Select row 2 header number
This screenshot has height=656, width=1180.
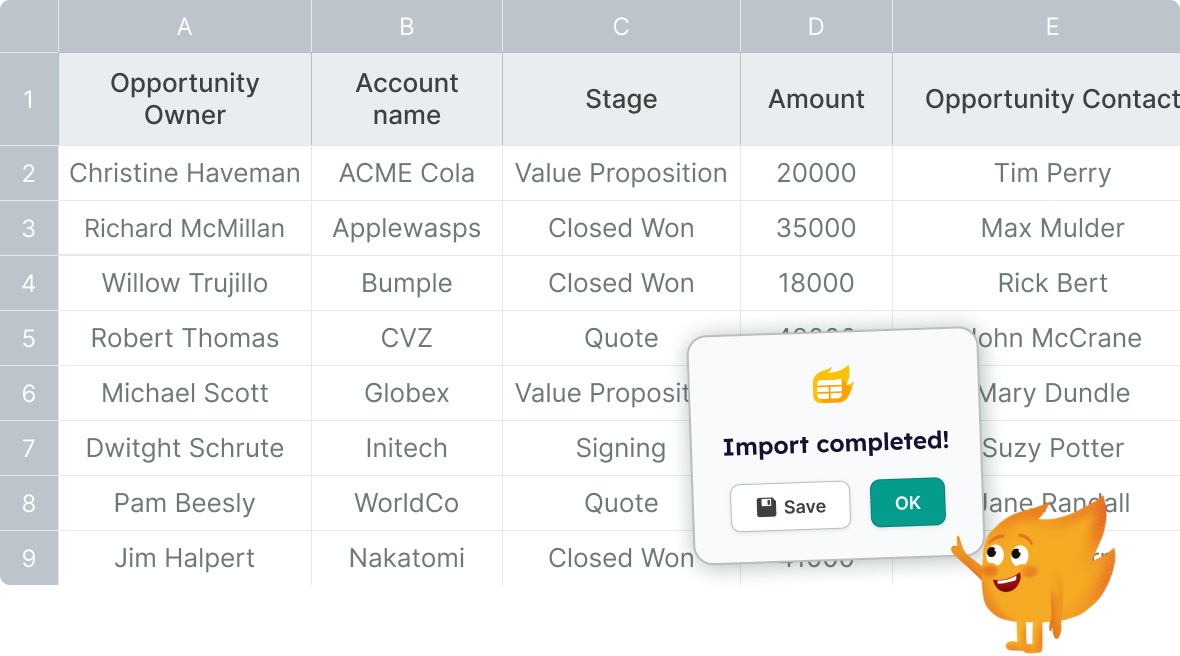coord(29,173)
